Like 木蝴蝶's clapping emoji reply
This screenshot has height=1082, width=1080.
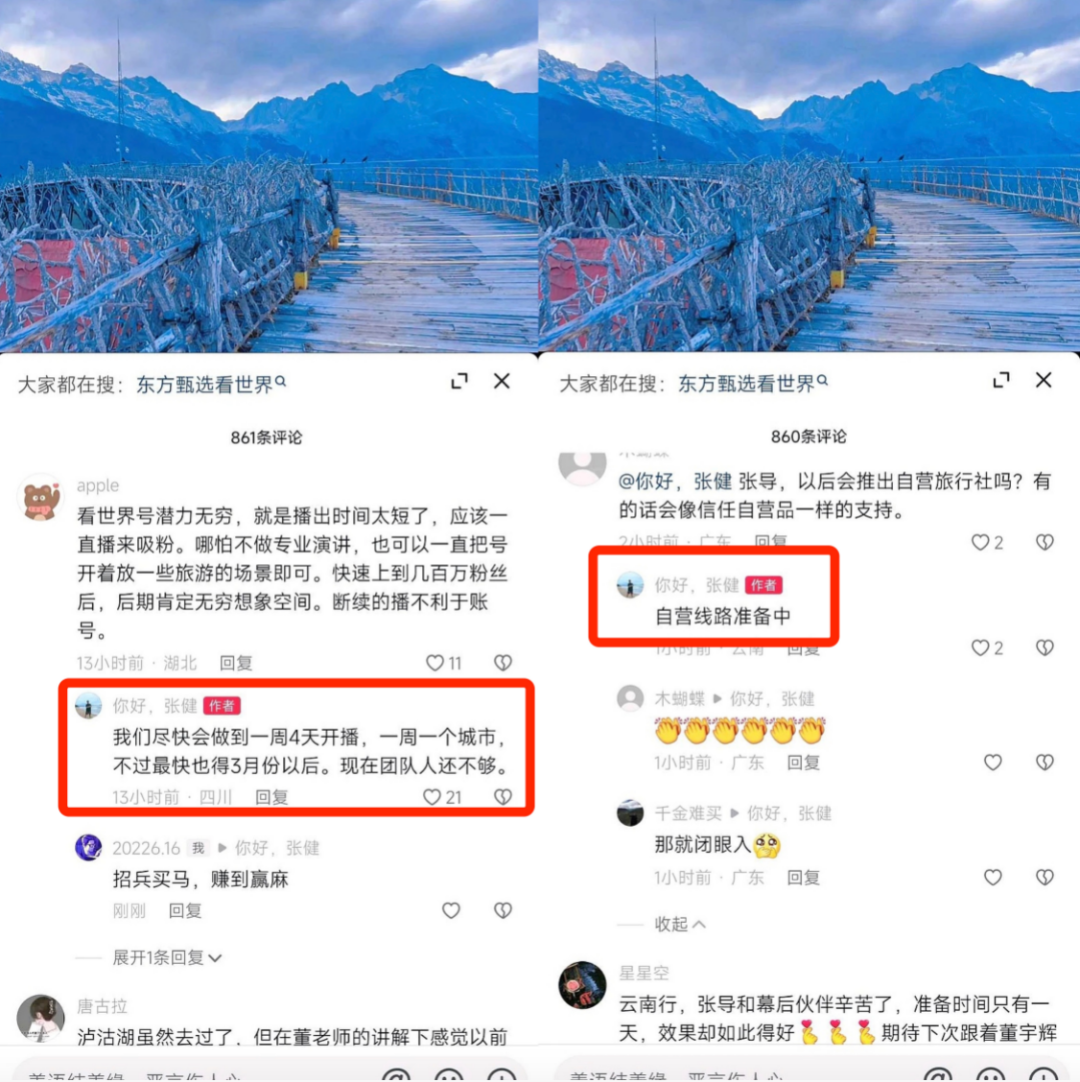point(992,762)
